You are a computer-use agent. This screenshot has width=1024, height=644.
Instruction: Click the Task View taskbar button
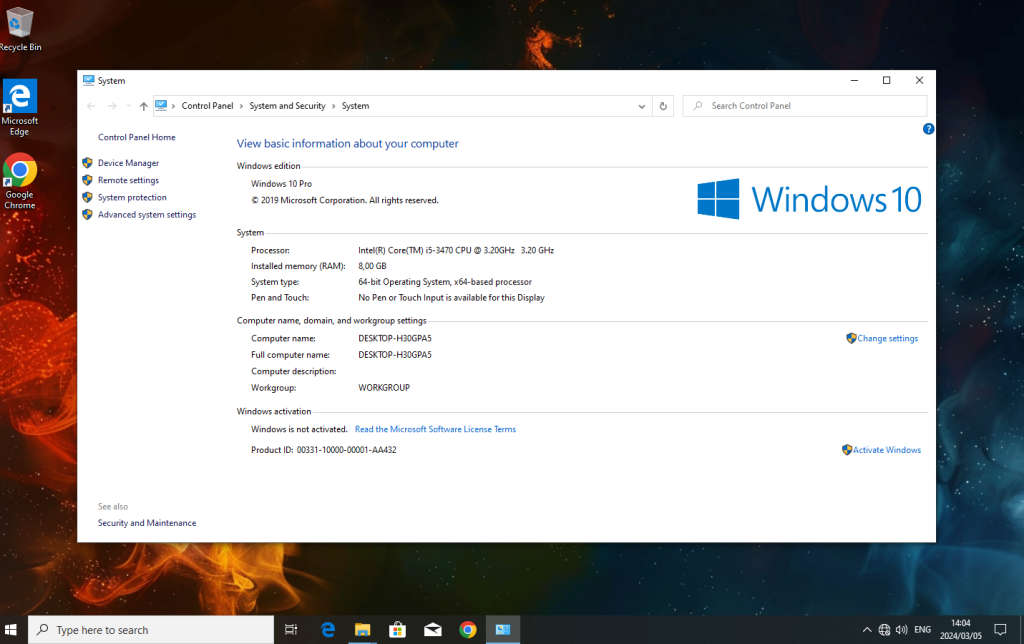291,629
